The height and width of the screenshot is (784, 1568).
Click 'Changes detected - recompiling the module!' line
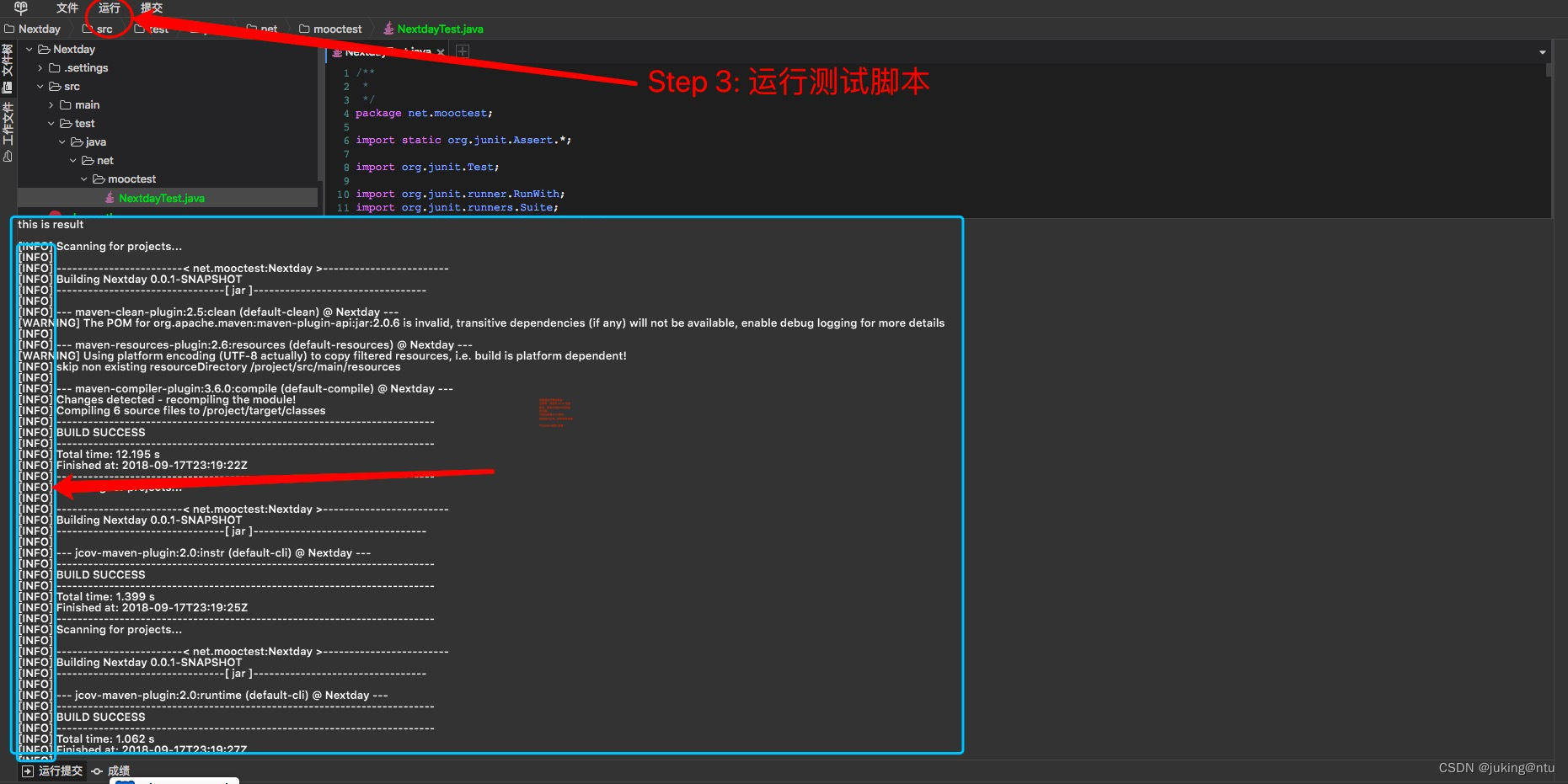coord(158,400)
